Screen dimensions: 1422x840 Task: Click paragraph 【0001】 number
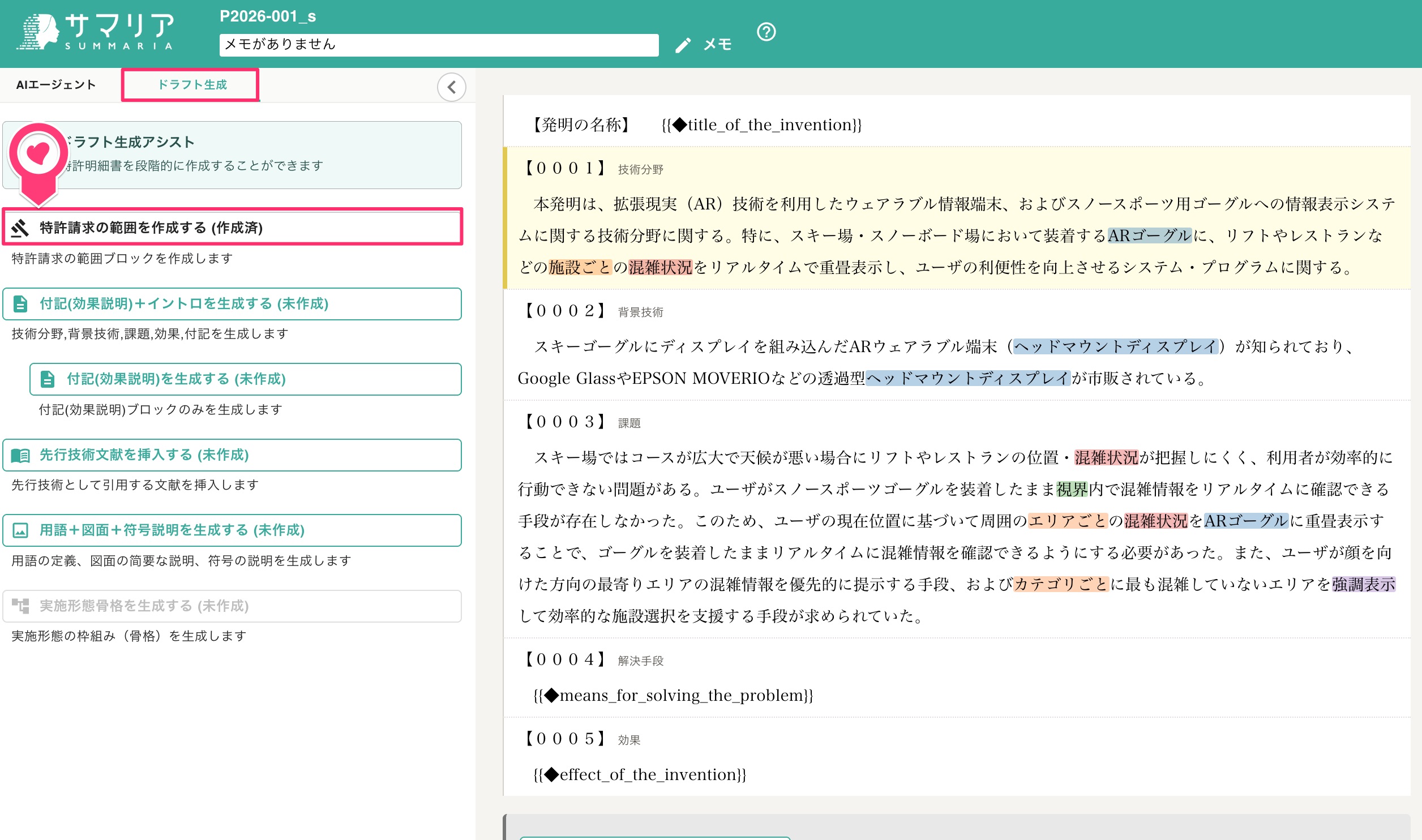(565, 168)
